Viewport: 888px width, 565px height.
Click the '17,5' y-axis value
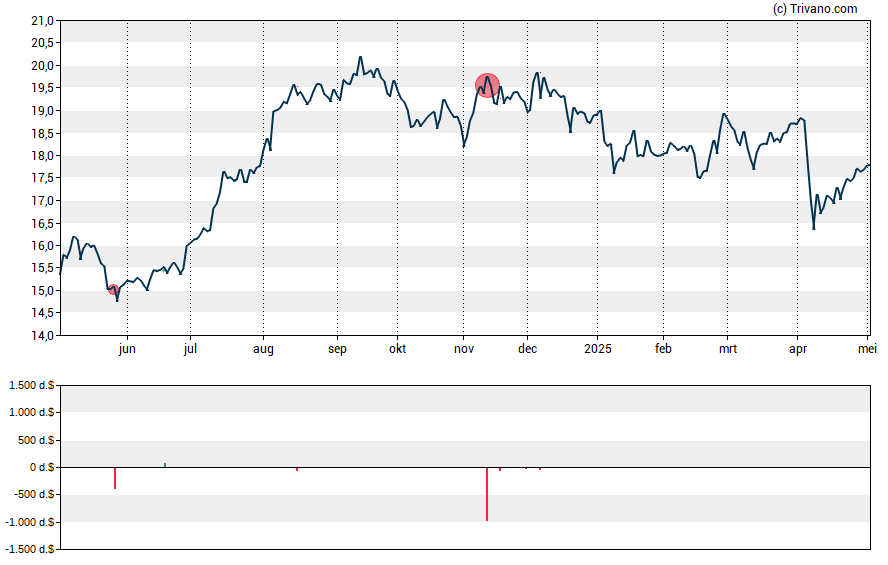tap(42, 178)
